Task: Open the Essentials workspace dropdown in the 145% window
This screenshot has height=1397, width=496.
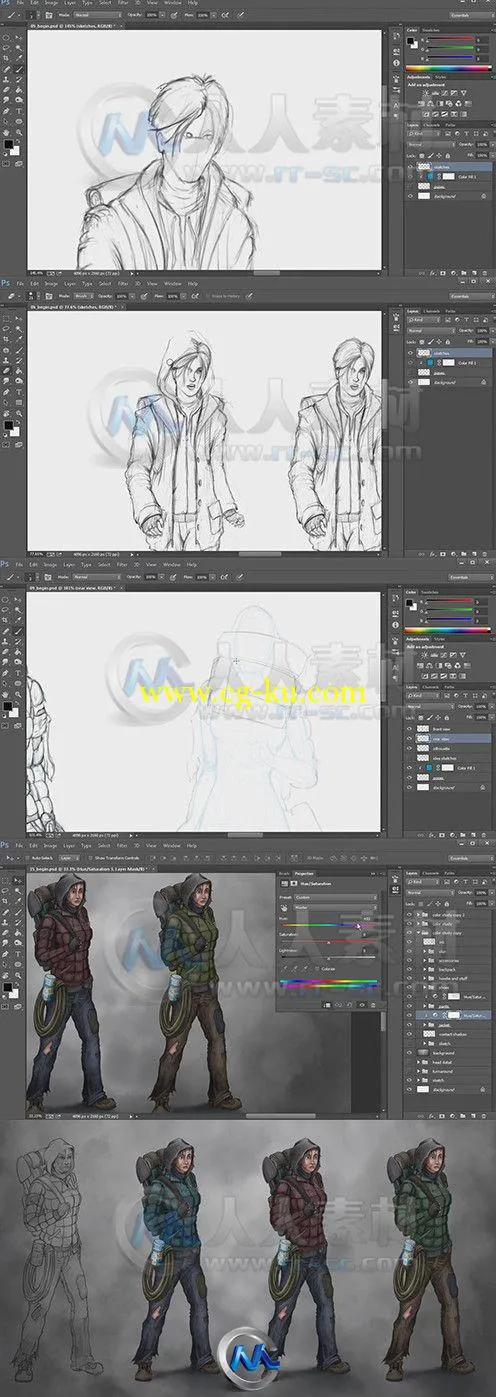Action: (471, 16)
